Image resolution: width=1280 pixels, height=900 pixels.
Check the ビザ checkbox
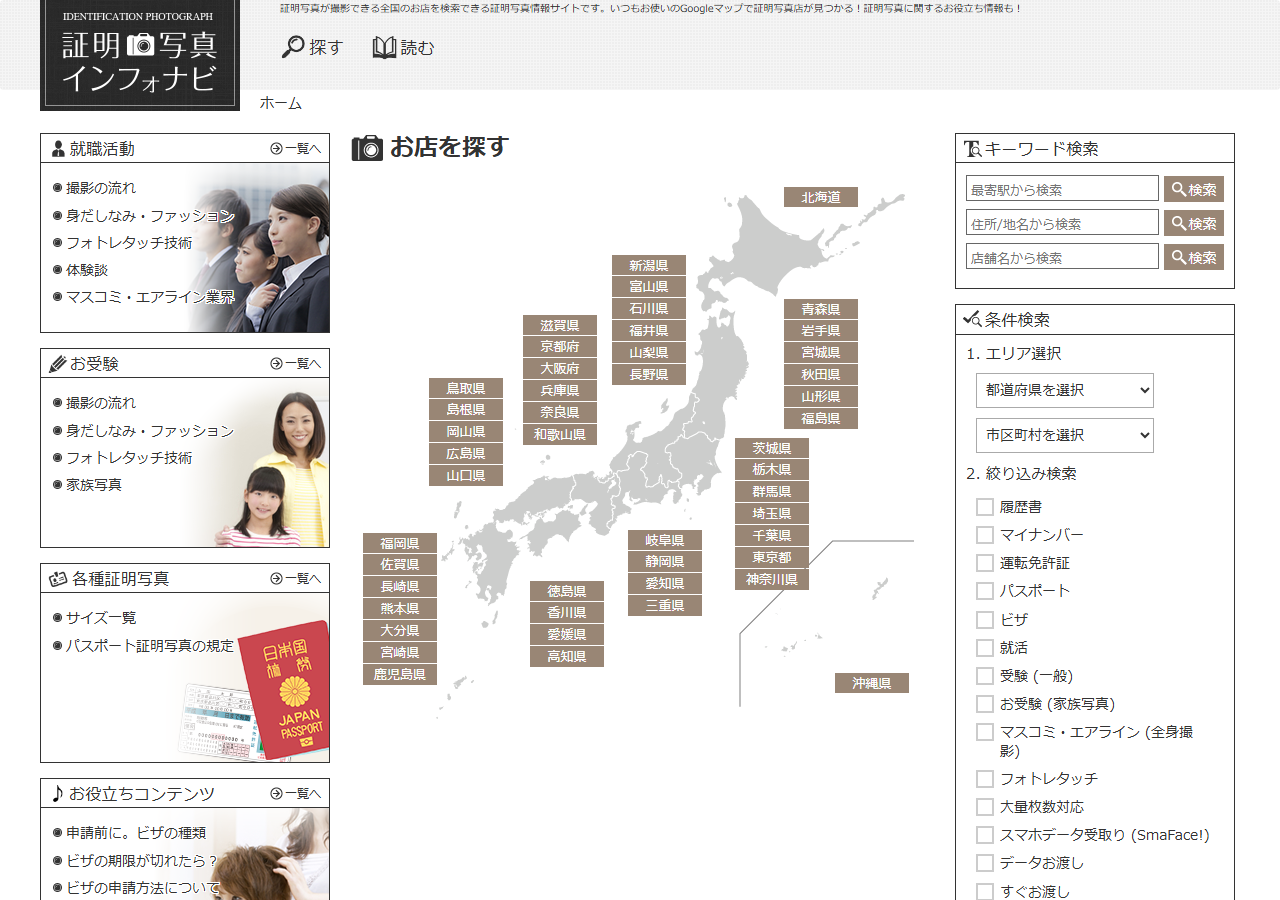[x=985, y=619]
